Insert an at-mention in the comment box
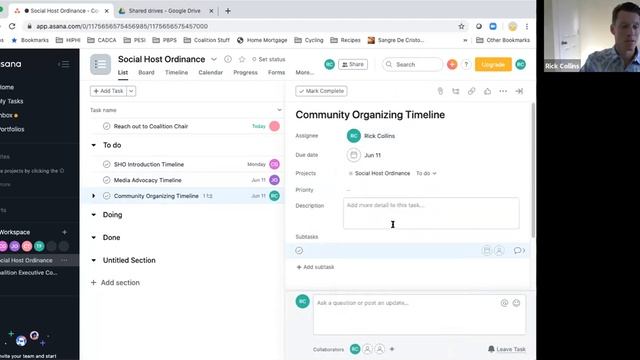This screenshot has width=640, height=360. tap(504, 303)
